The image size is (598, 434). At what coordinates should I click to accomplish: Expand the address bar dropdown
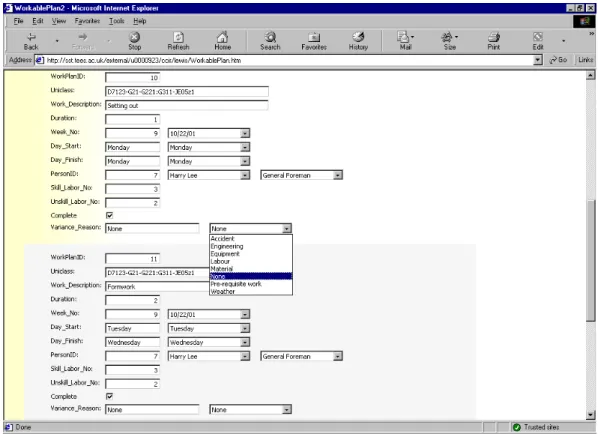(538, 60)
